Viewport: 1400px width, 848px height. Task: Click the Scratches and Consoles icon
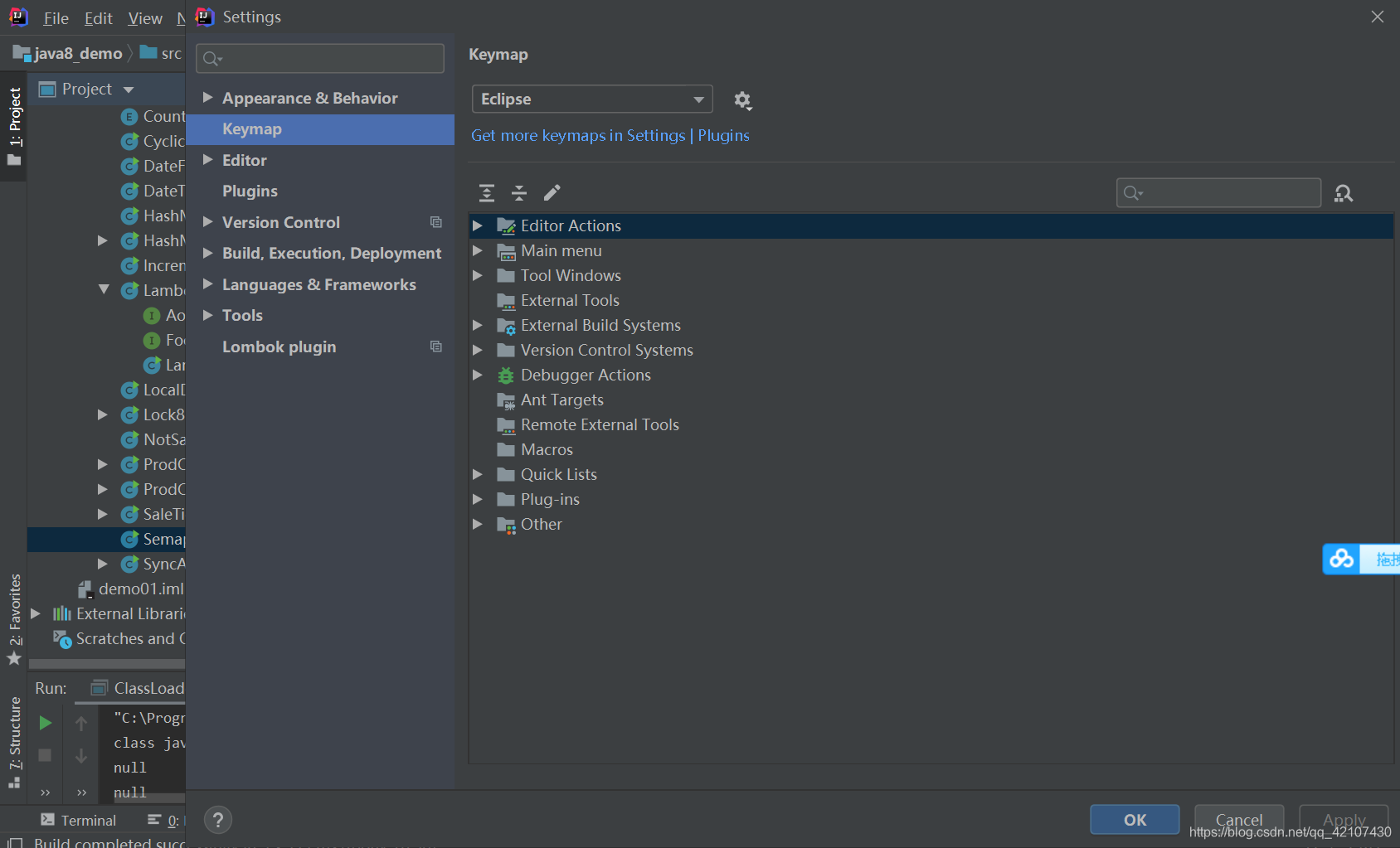62,639
